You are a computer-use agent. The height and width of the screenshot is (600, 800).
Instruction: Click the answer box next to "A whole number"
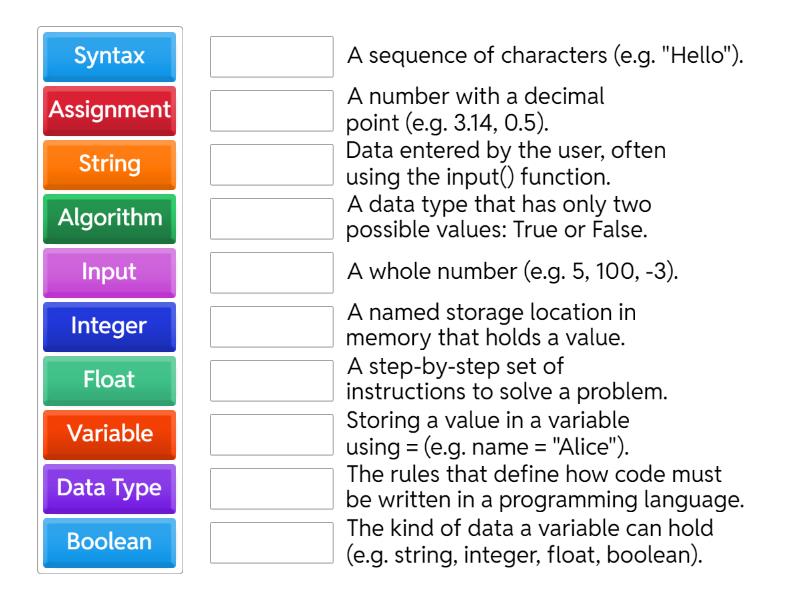pos(272,273)
